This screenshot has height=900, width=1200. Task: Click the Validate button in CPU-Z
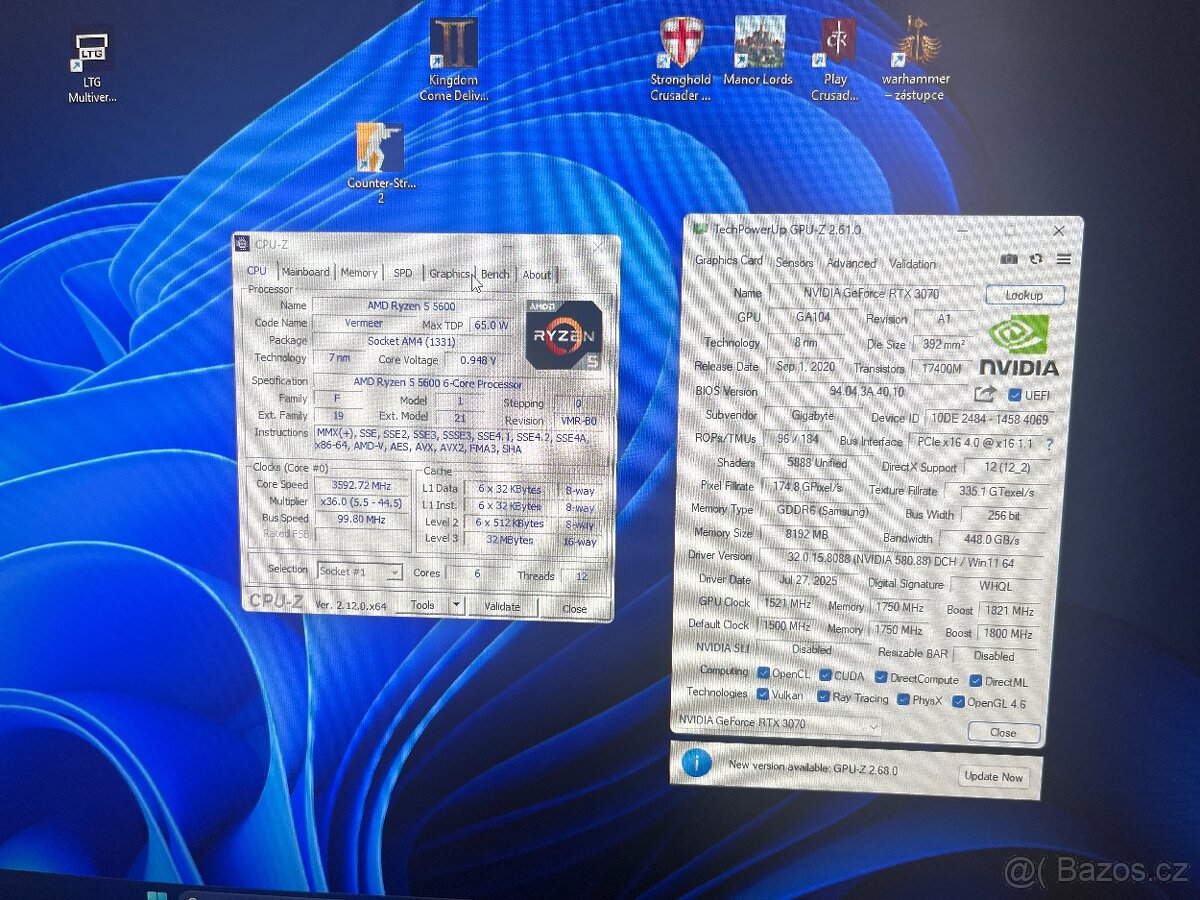[x=502, y=606]
